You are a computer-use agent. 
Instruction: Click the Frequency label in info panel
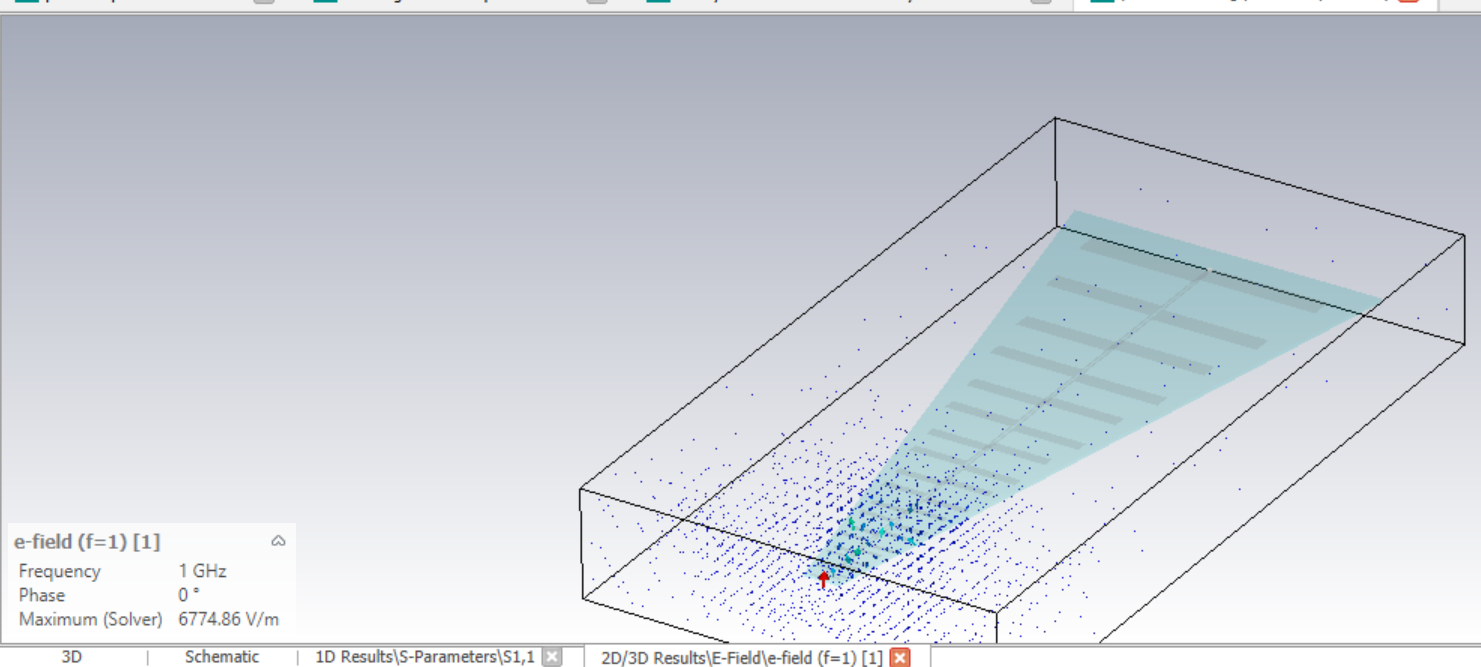(59, 571)
